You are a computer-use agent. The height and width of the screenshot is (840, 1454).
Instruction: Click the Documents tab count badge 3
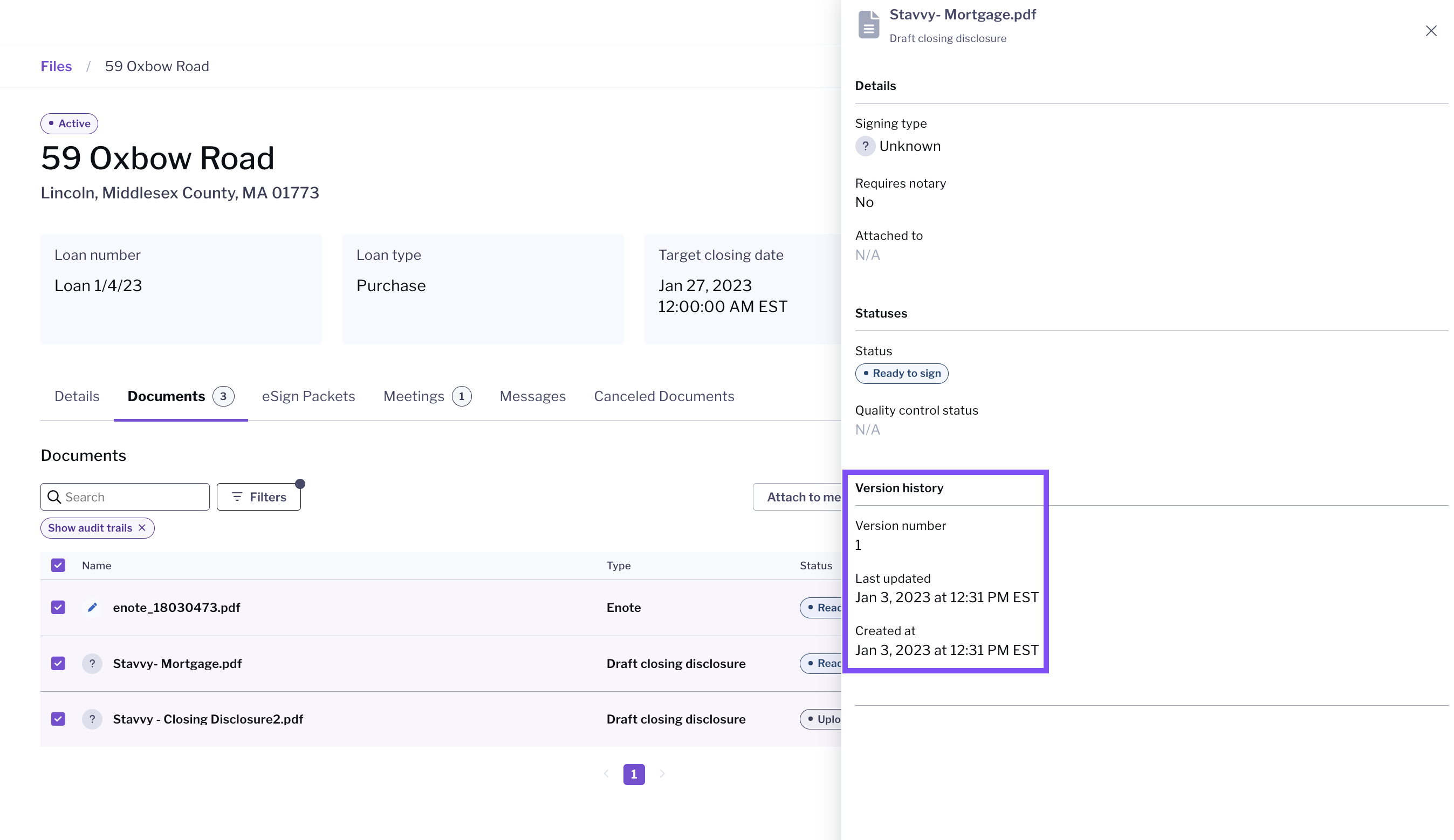point(223,396)
